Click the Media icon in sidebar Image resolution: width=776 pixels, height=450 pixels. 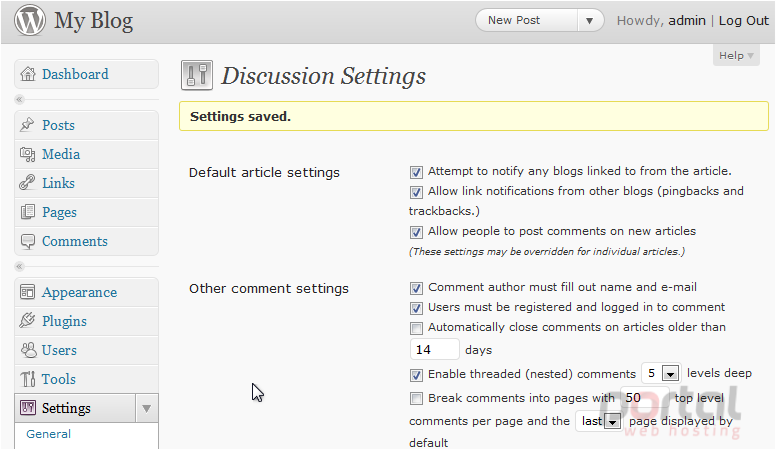coord(27,154)
